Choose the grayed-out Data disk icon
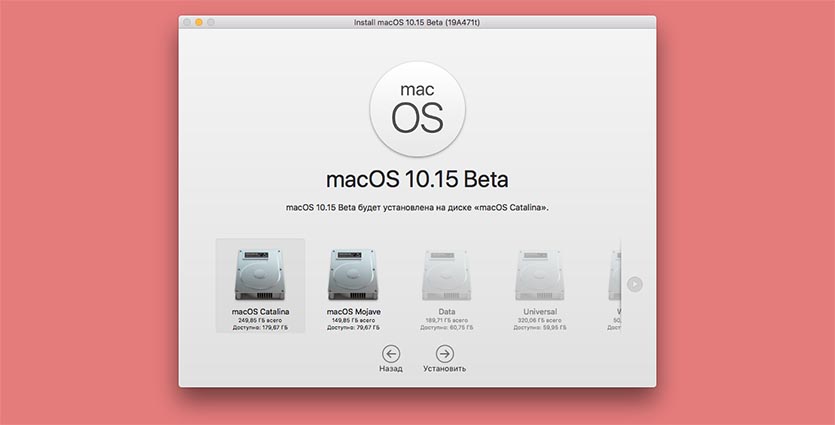Image resolution: width=835 pixels, height=425 pixels. pos(447,273)
